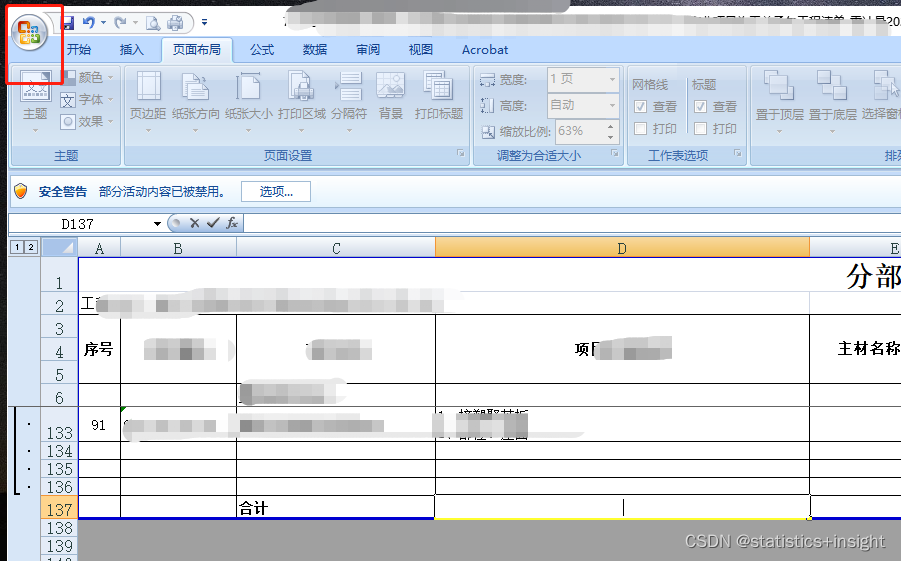Select column A header
Image resolution: width=901 pixels, height=561 pixels.
pyautogui.click(x=99, y=248)
